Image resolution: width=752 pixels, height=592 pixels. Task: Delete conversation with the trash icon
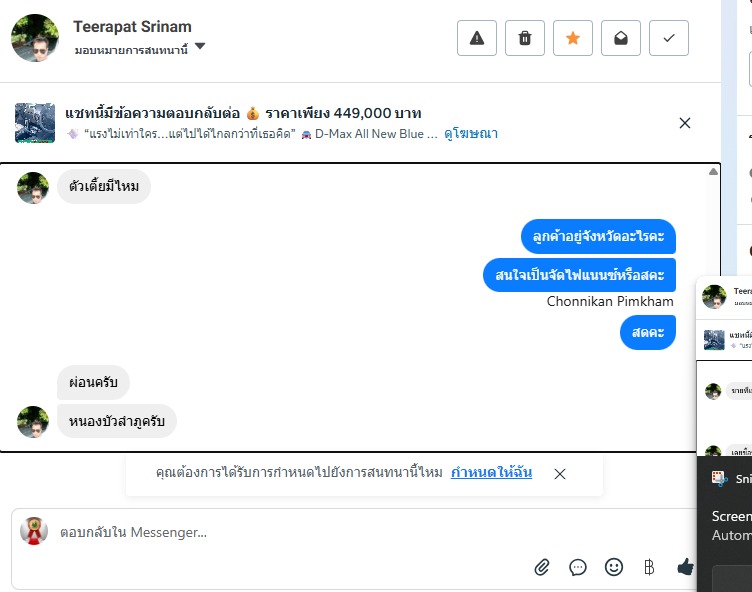pos(525,38)
